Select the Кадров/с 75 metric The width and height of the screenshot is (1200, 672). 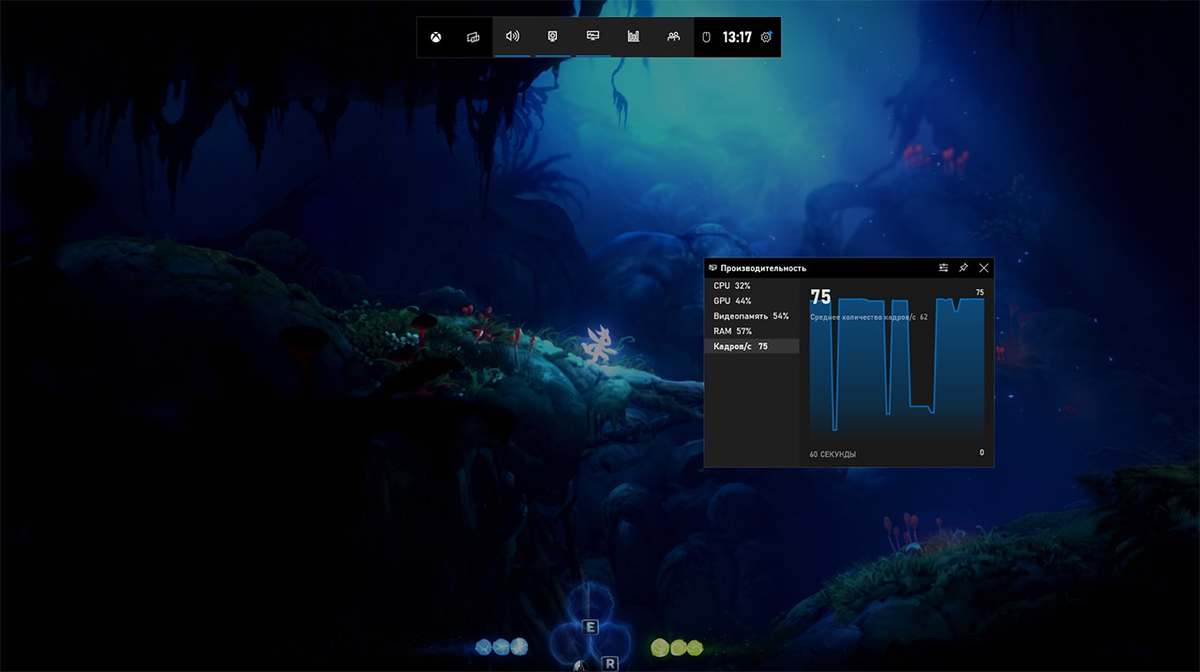(752, 346)
